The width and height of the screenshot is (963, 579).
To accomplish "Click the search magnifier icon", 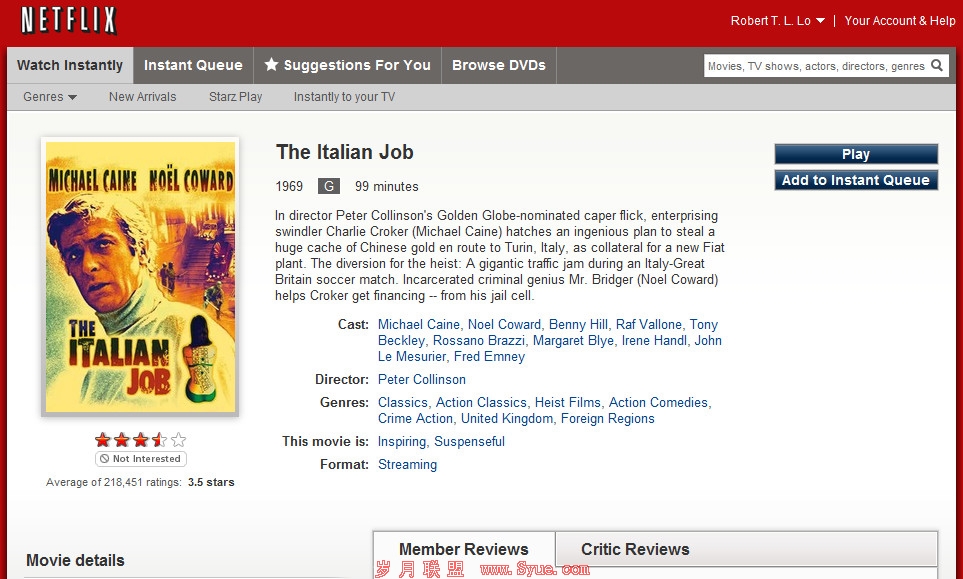I will coord(937,65).
